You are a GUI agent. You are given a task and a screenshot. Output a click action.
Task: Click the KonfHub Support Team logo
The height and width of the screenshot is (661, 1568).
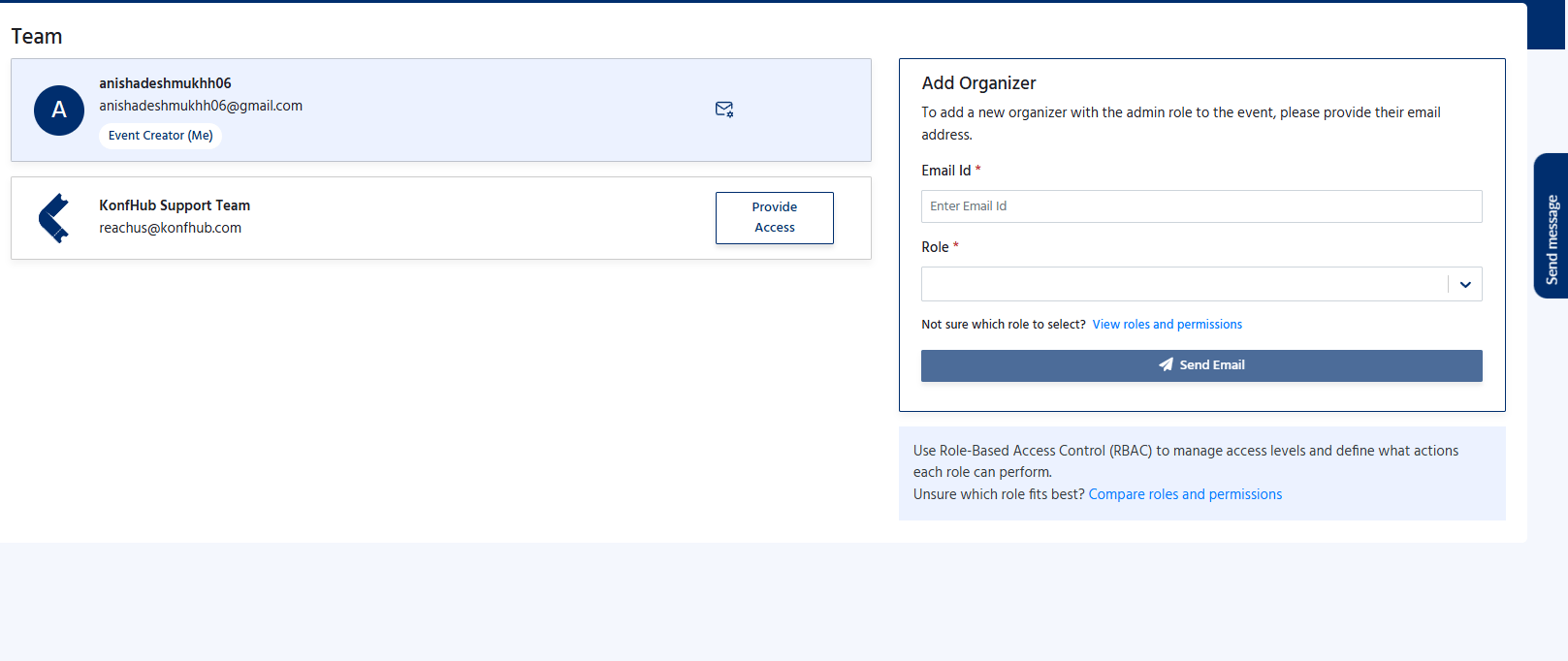pyautogui.click(x=54, y=218)
